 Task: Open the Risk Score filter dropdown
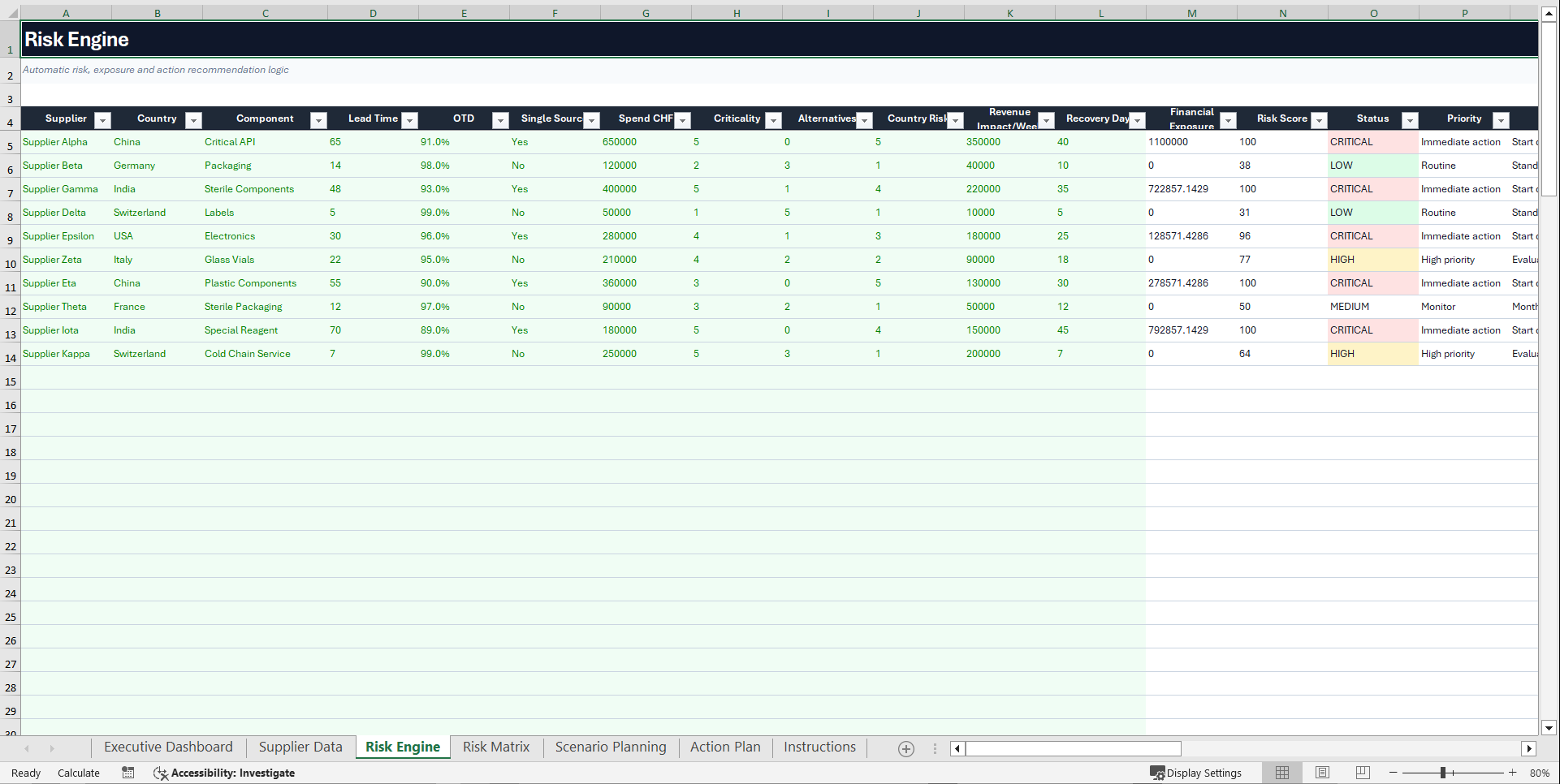click(1320, 120)
